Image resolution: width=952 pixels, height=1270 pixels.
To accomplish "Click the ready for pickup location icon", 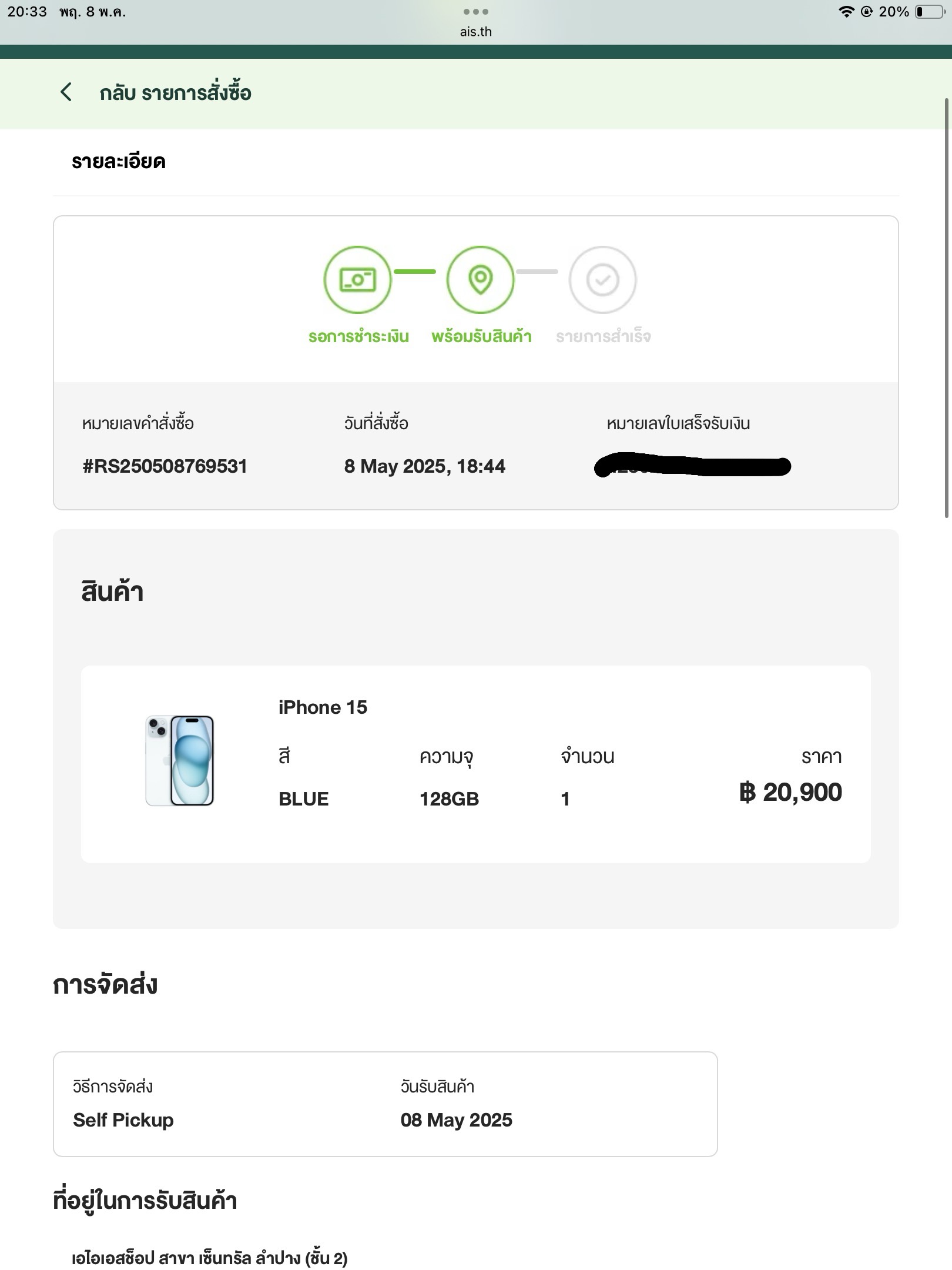I will [x=480, y=280].
